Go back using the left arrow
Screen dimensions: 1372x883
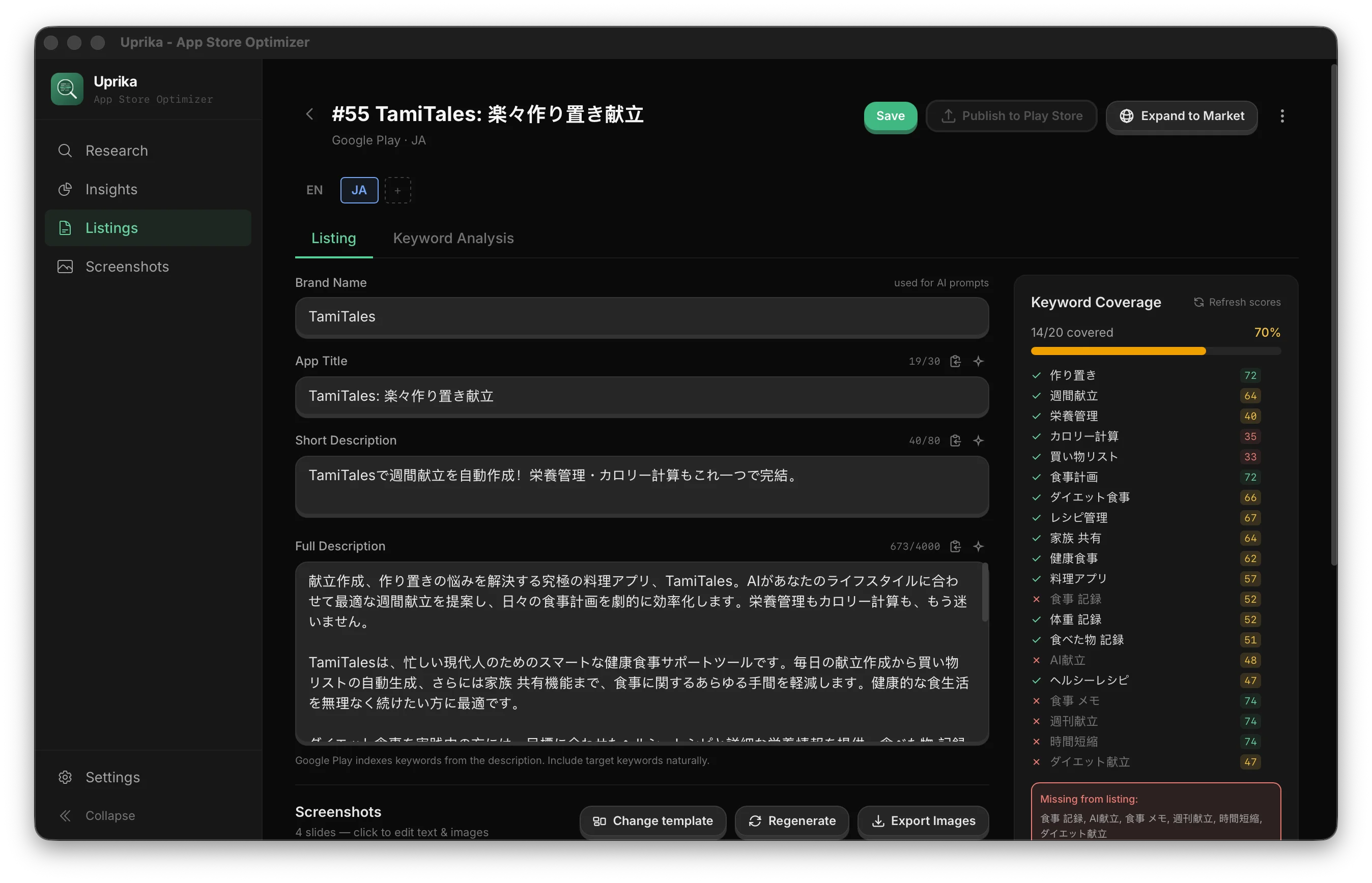310,114
